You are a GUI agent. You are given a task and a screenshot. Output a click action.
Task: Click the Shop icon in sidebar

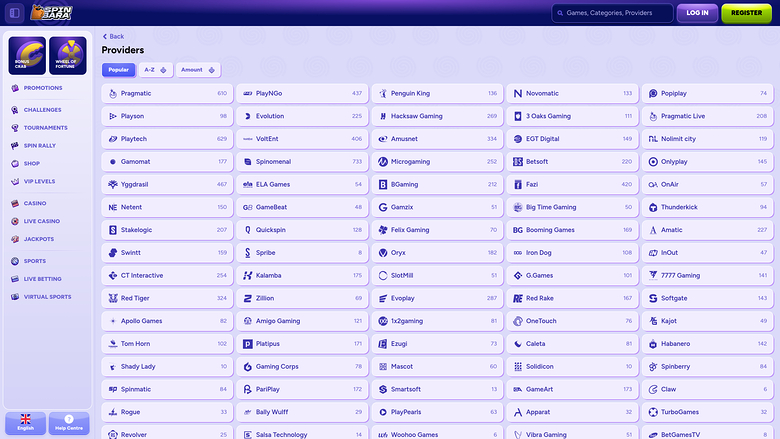click(14, 163)
